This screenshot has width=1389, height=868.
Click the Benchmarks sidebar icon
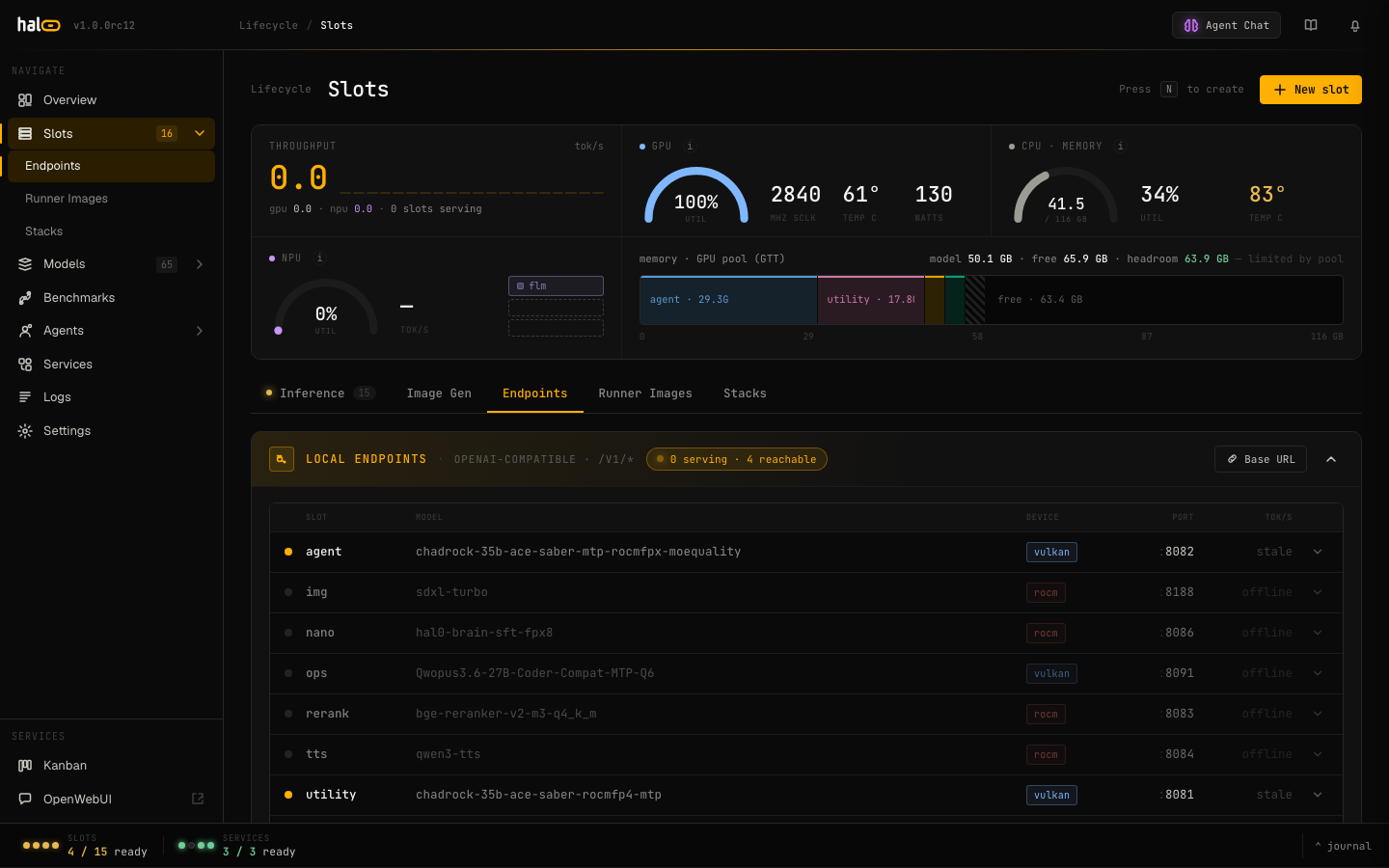[x=25, y=298]
